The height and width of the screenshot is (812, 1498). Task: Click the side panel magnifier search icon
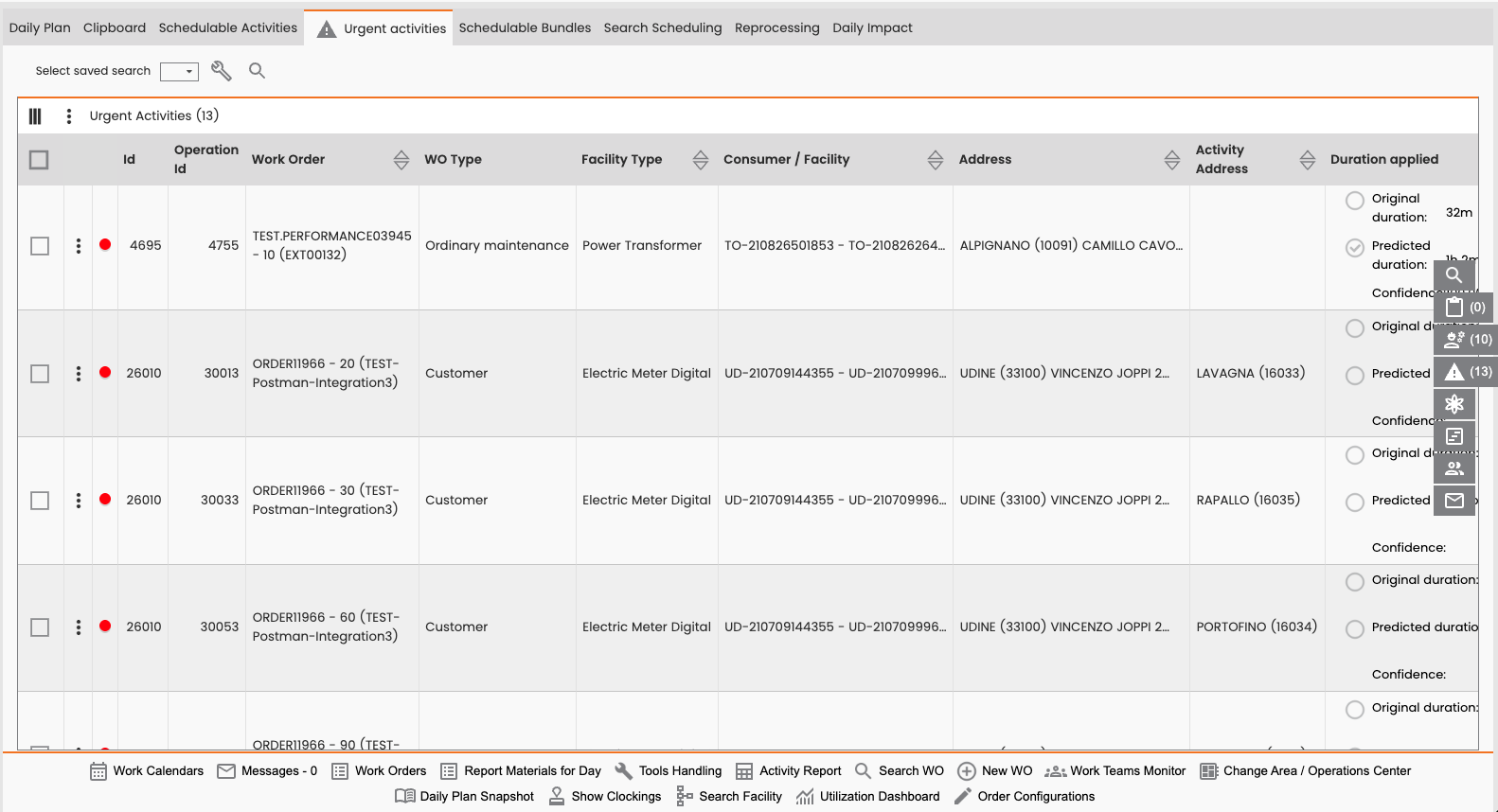(1454, 275)
